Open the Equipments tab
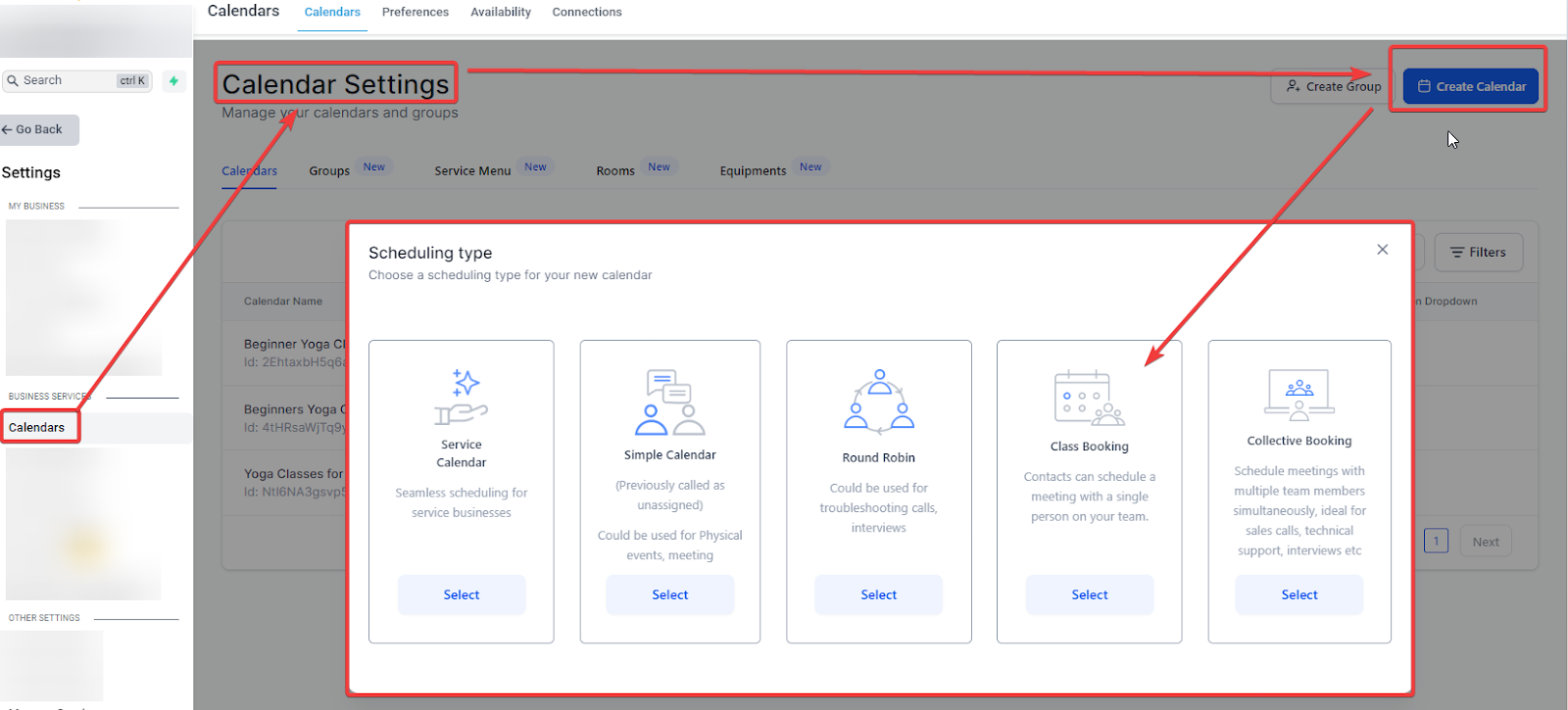 point(753,170)
